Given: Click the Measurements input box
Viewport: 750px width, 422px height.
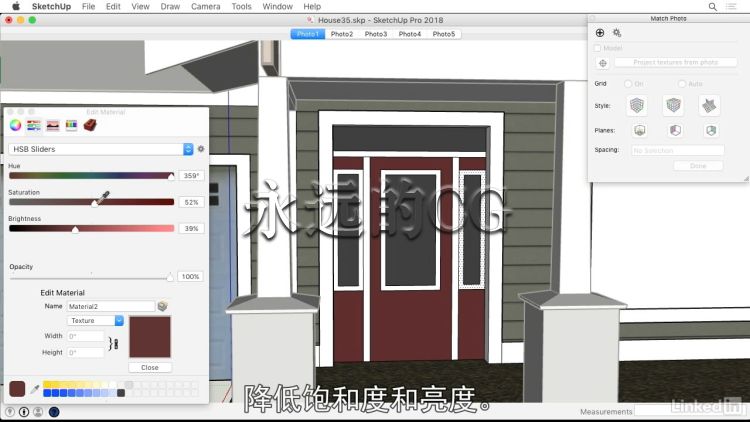Looking at the screenshot, I should pyautogui.click(x=690, y=411).
